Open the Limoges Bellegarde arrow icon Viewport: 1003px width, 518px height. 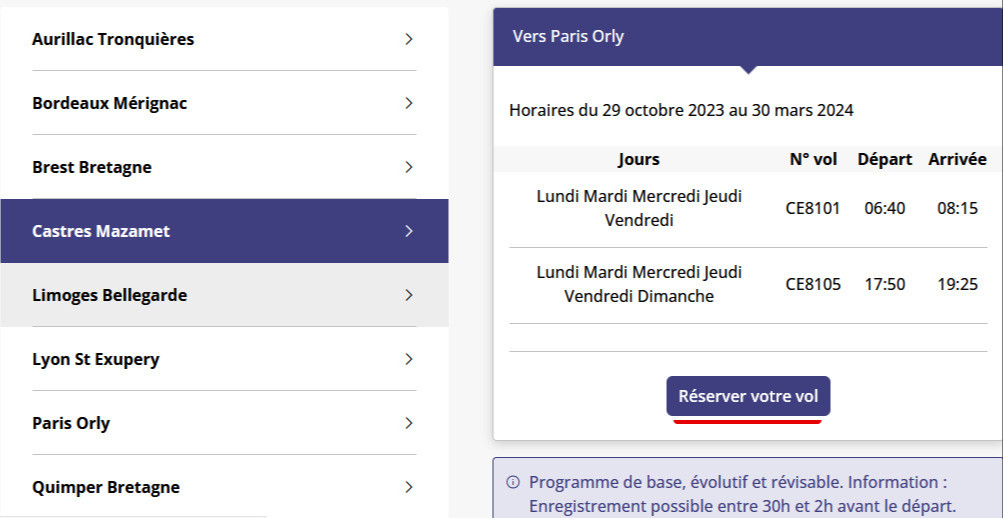tap(409, 295)
